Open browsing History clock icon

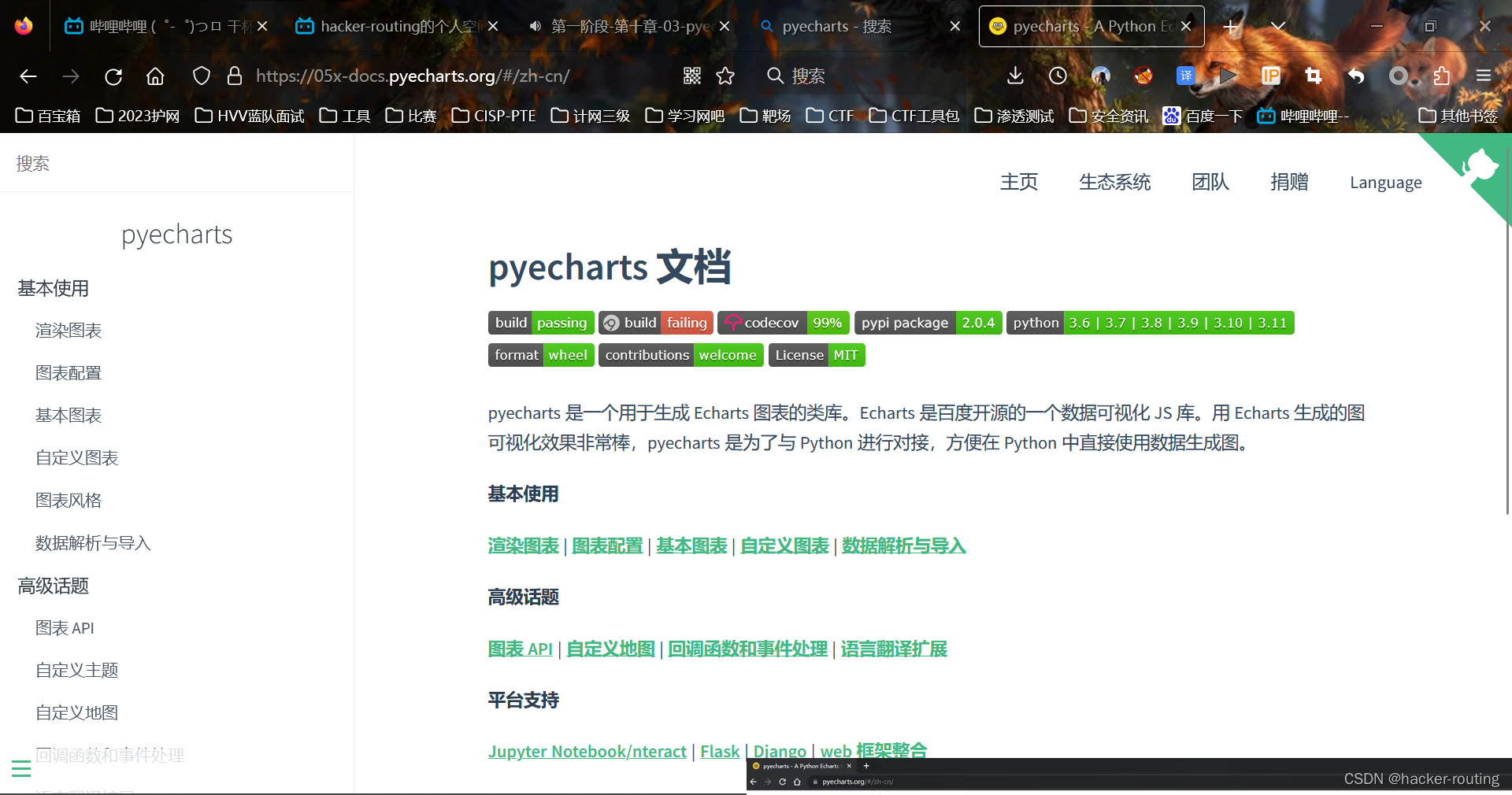pos(1058,76)
